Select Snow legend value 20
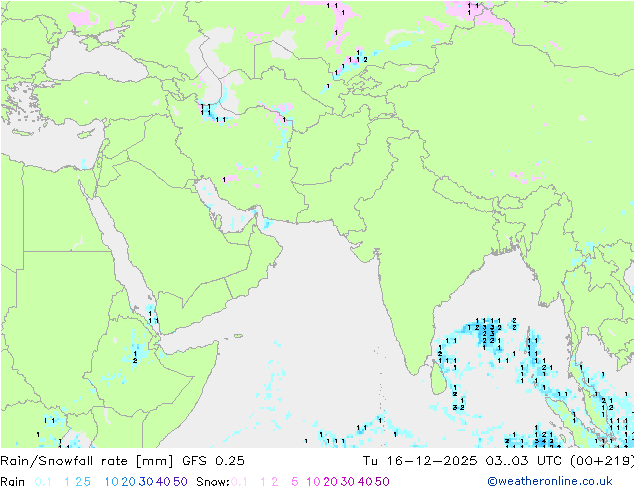The image size is (634, 490). pyautogui.click(x=330, y=482)
